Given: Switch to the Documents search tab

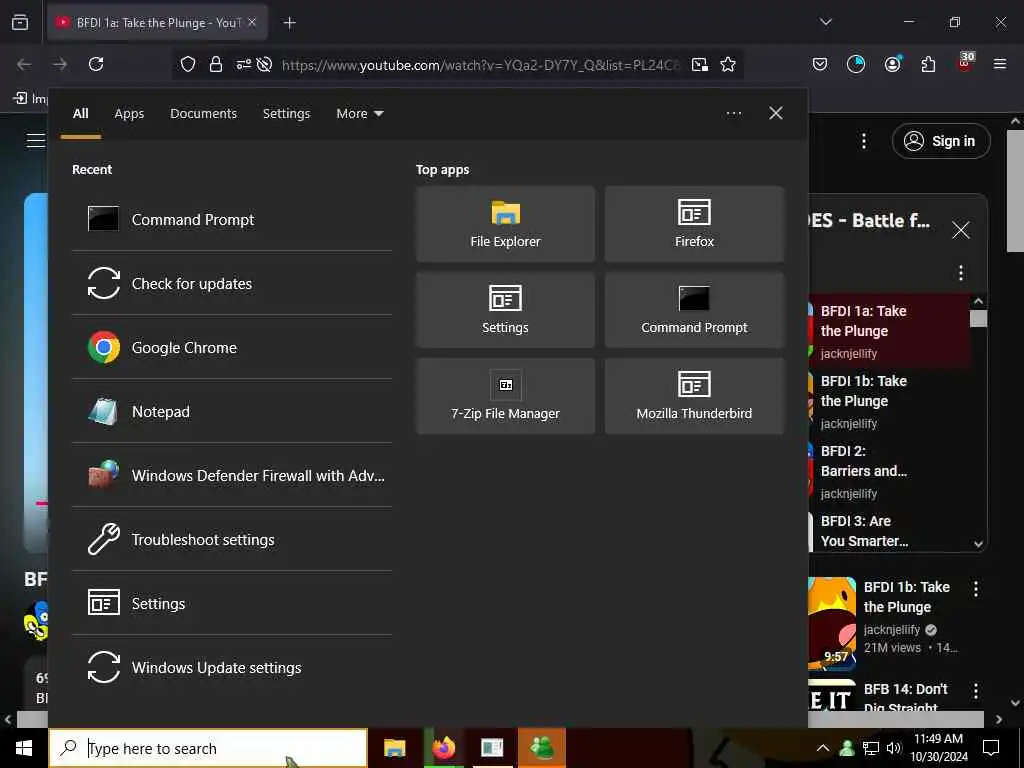Looking at the screenshot, I should (x=204, y=114).
